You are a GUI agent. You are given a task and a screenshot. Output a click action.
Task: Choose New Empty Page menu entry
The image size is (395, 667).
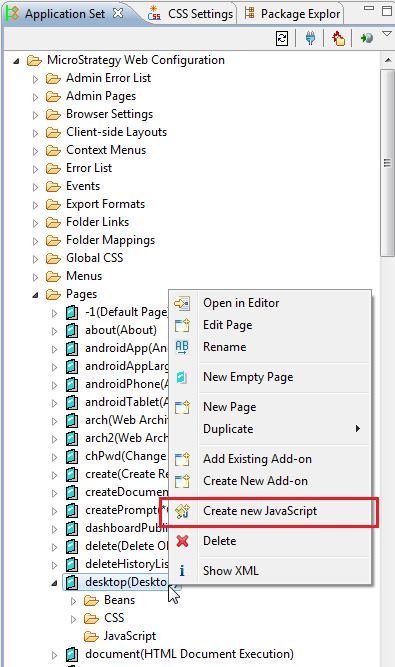coord(270,377)
